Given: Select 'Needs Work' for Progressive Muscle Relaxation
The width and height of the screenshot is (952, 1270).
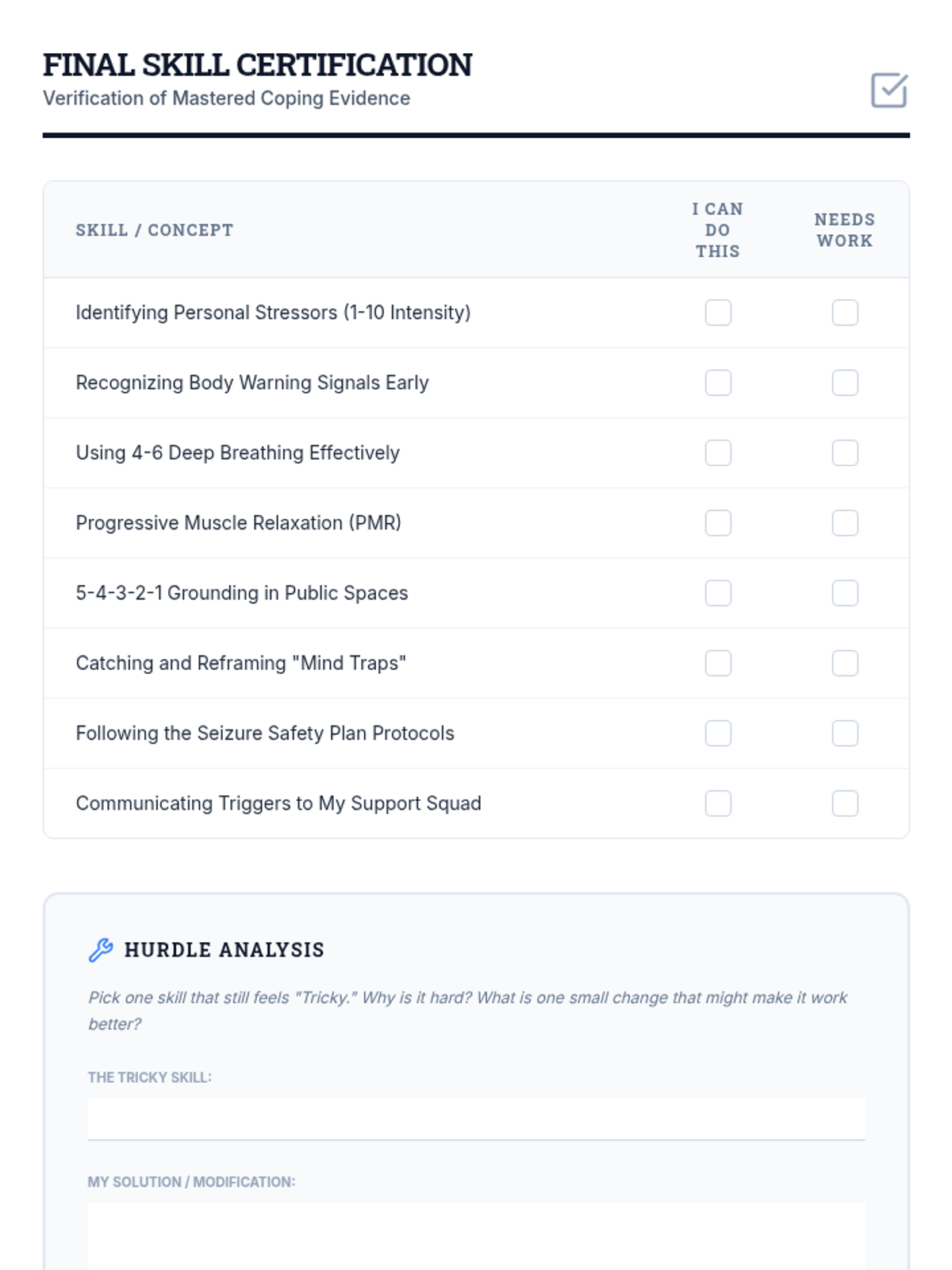Looking at the screenshot, I should pyautogui.click(x=845, y=523).
